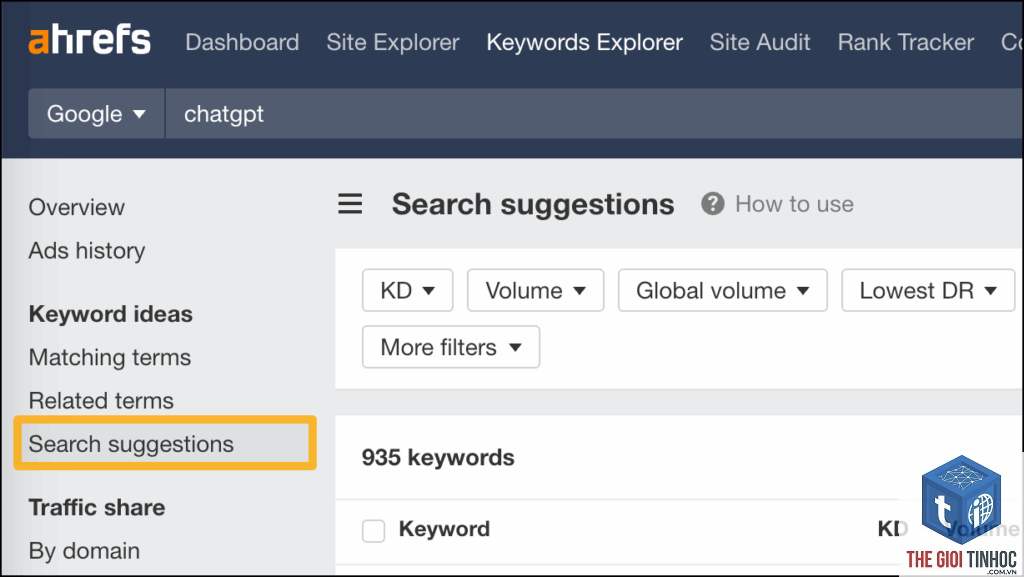The image size is (1024, 577).
Task: Toggle the hamburger sidebar menu icon
Action: pyautogui.click(x=350, y=204)
